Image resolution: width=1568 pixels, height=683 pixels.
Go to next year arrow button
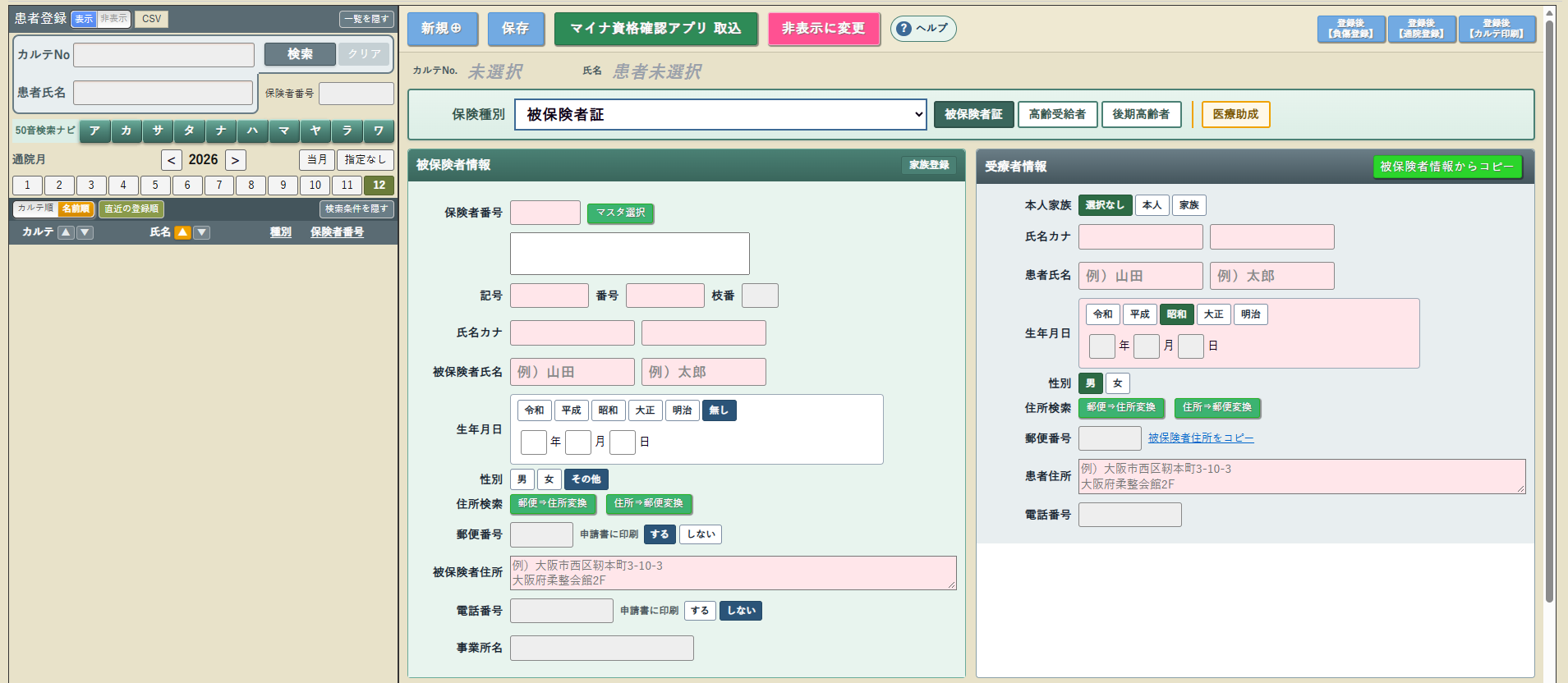236,160
